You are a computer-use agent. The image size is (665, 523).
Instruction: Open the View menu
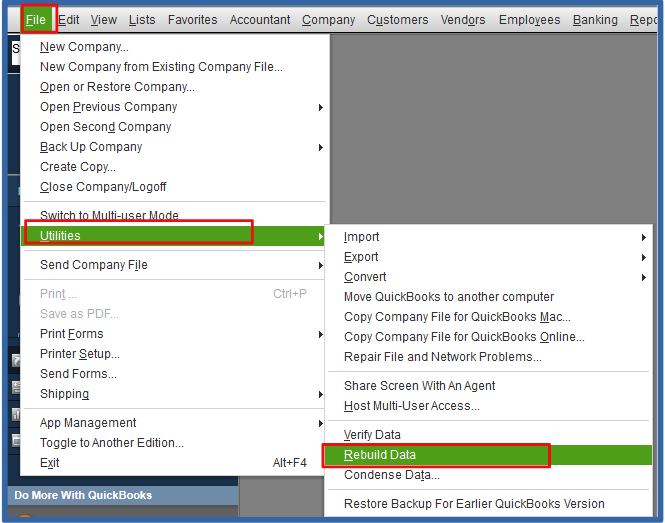click(x=103, y=20)
